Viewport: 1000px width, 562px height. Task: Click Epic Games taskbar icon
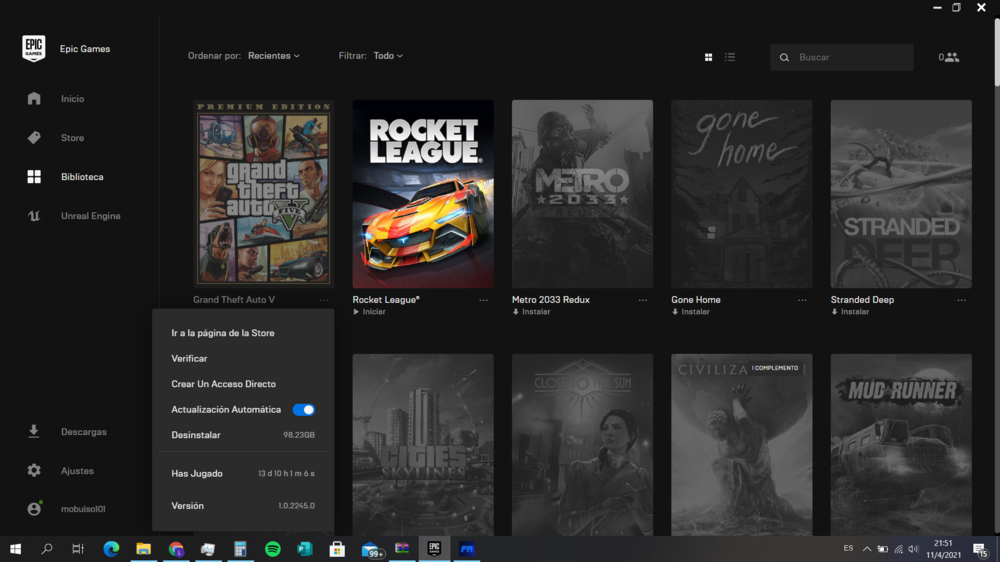(x=434, y=549)
